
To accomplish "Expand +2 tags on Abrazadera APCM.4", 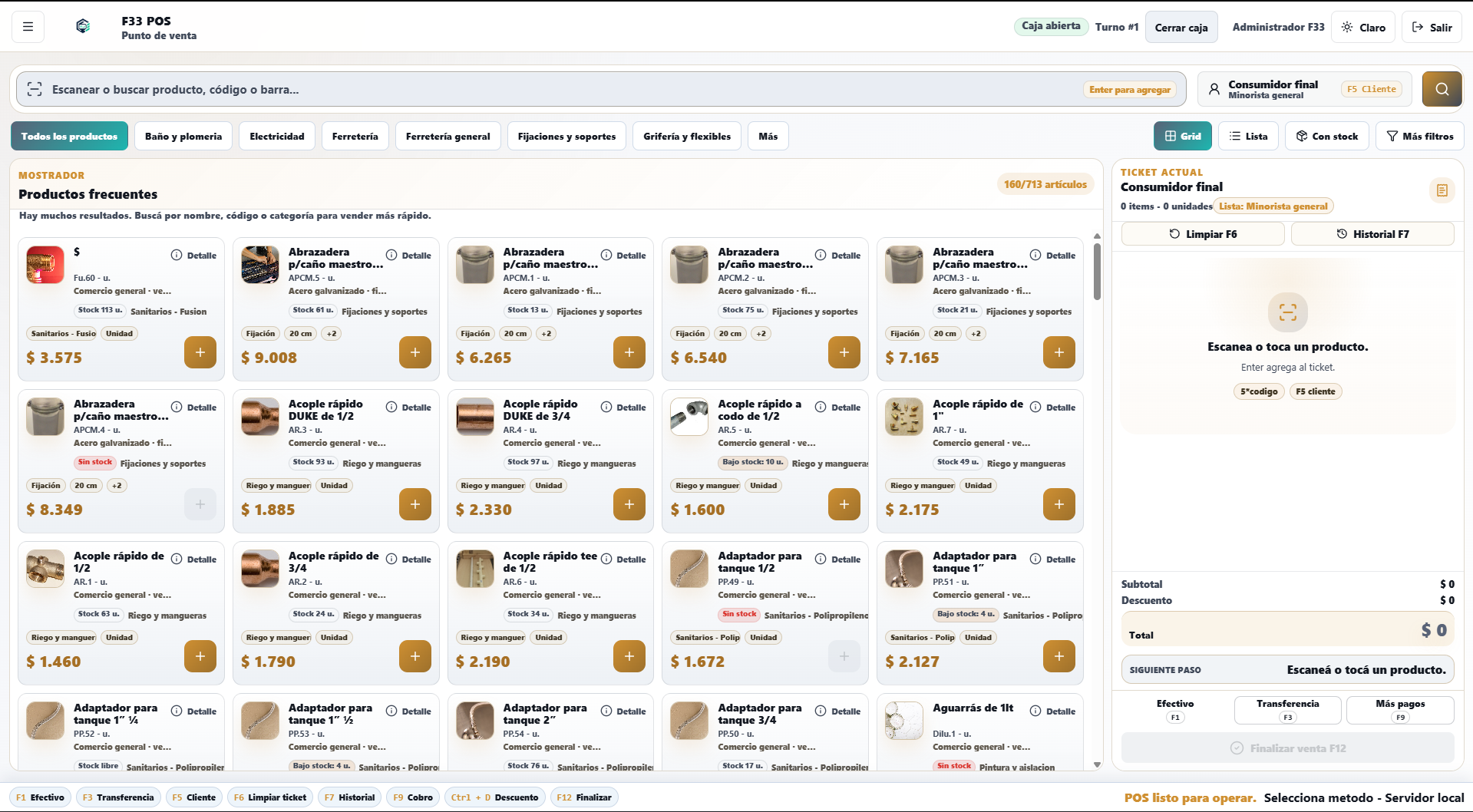I will pos(117,486).
